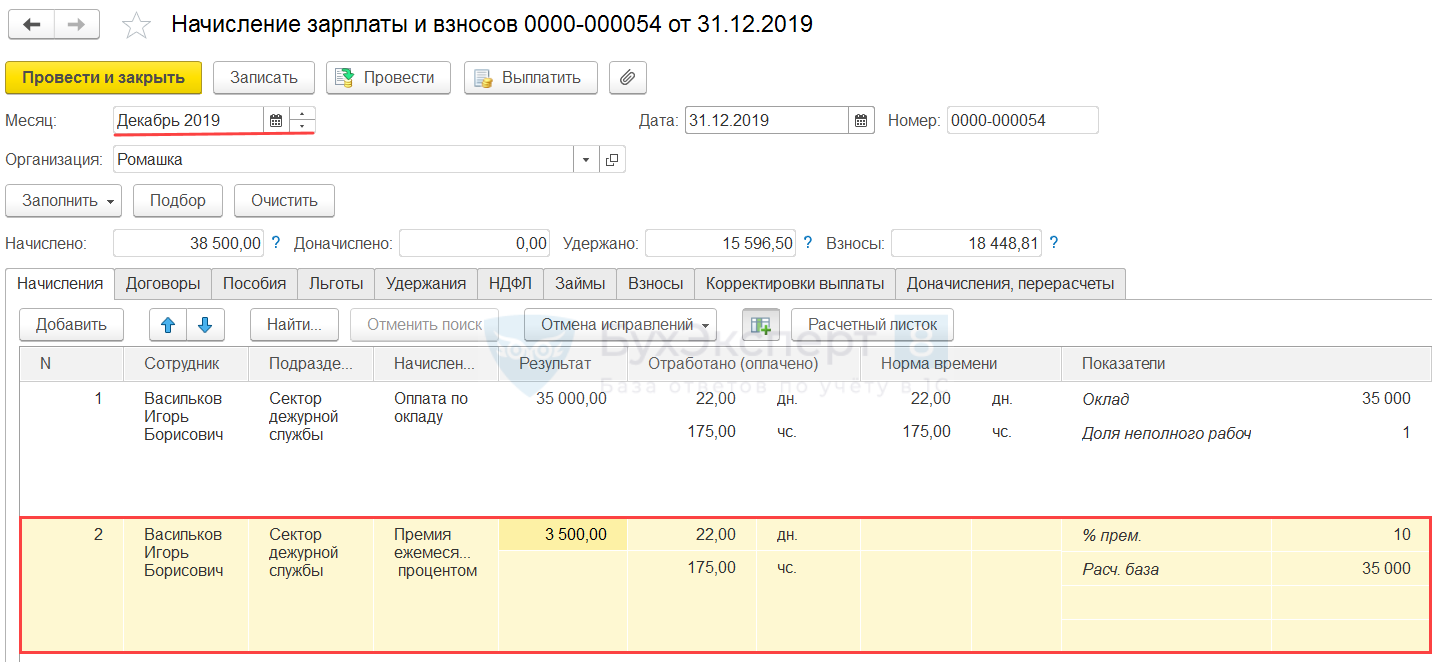Viewport: 1432px width, 662px height.
Task: Click the Расчетный листок button
Action: (872, 325)
